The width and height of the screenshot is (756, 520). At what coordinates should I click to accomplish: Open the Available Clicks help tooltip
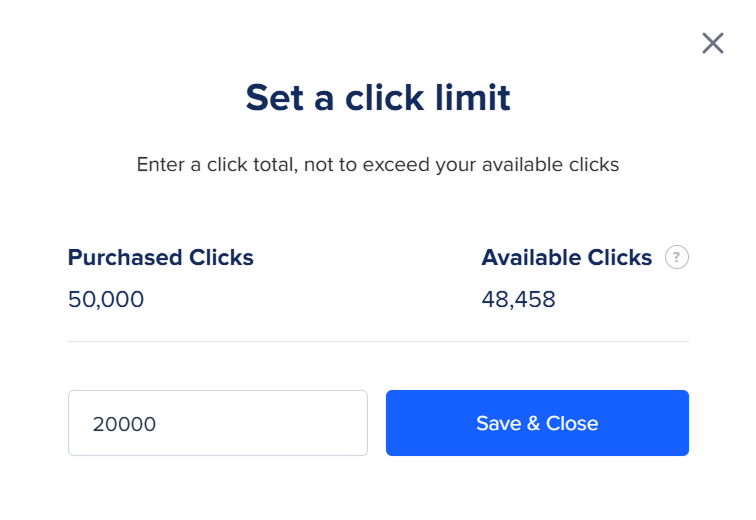click(x=677, y=258)
